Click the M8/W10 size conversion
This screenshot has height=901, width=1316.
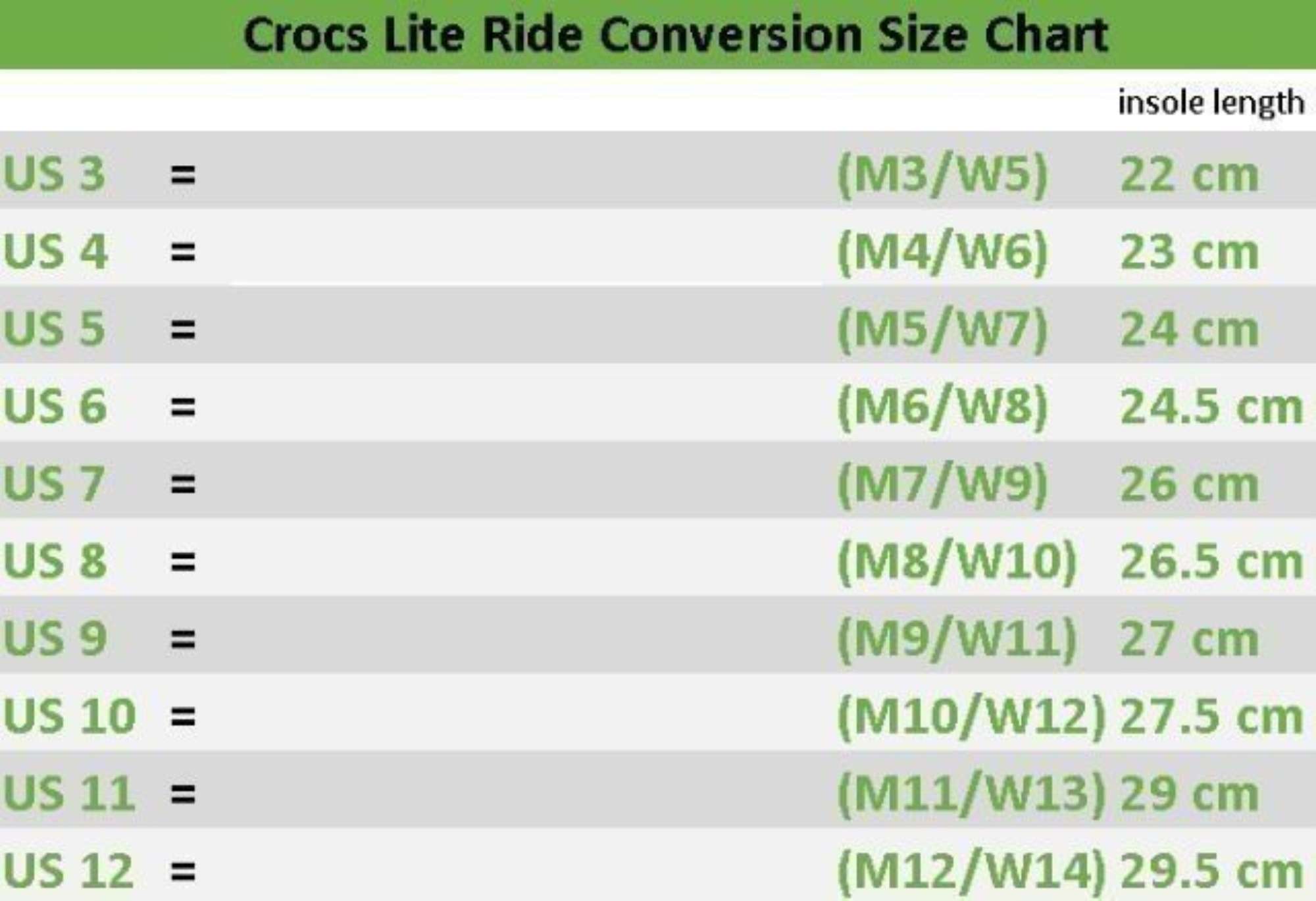(957, 561)
